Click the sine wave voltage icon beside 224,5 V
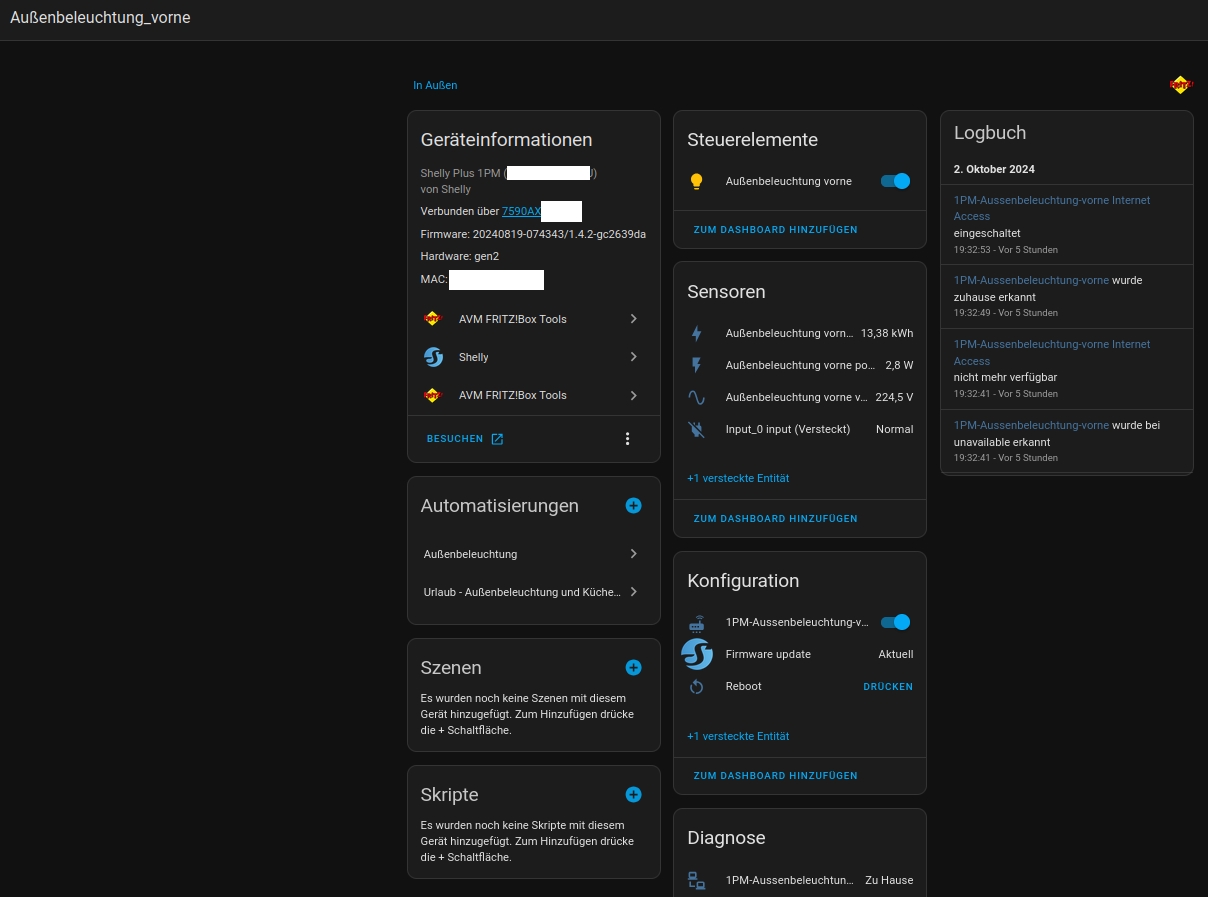 (697, 397)
